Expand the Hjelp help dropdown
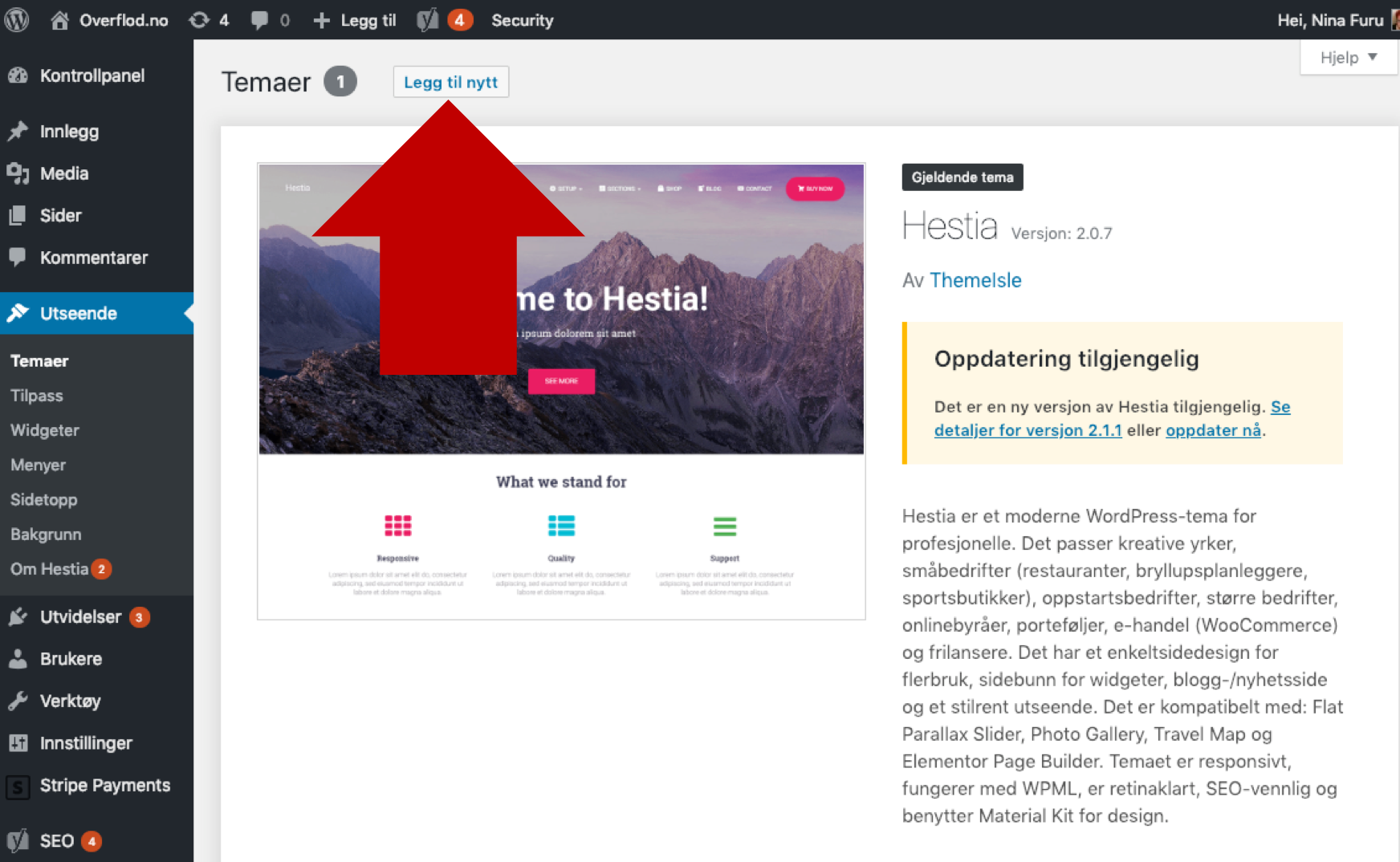Viewport: 1400px width, 862px height. pyautogui.click(x=1349, y=58)
